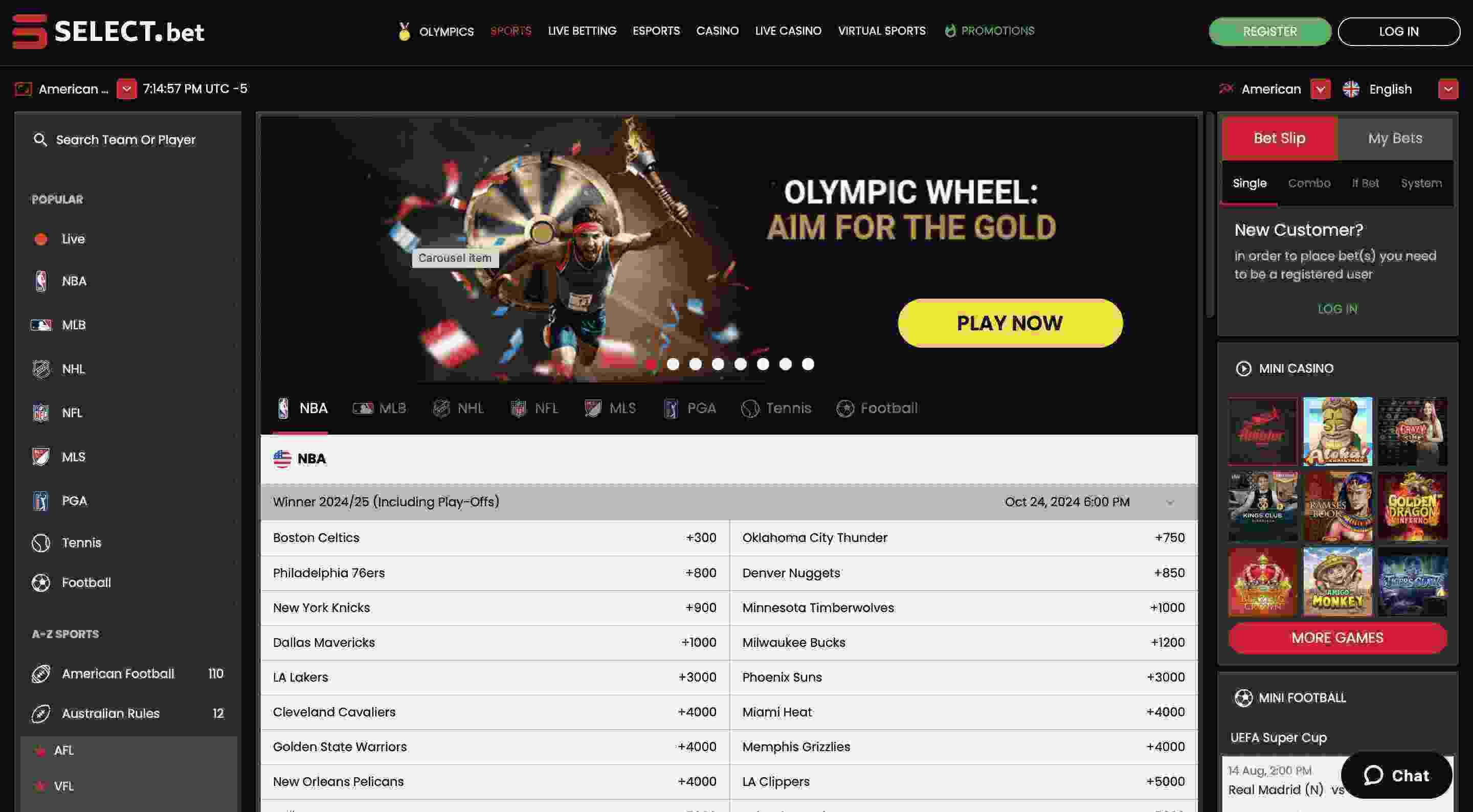
Task: Click the Olympics medal icon in header
Action: (404, 31)
